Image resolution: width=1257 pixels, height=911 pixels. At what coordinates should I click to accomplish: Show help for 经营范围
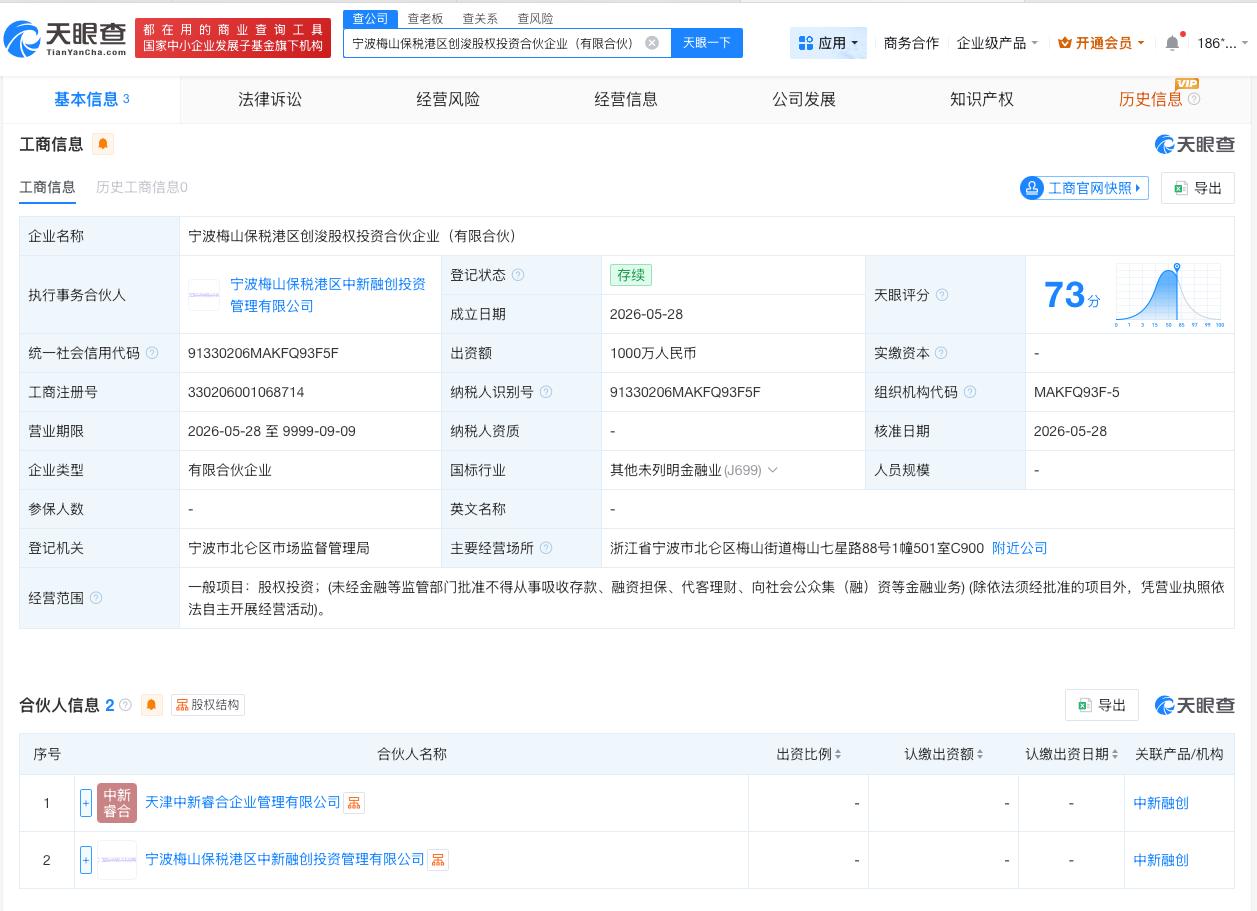96,598
